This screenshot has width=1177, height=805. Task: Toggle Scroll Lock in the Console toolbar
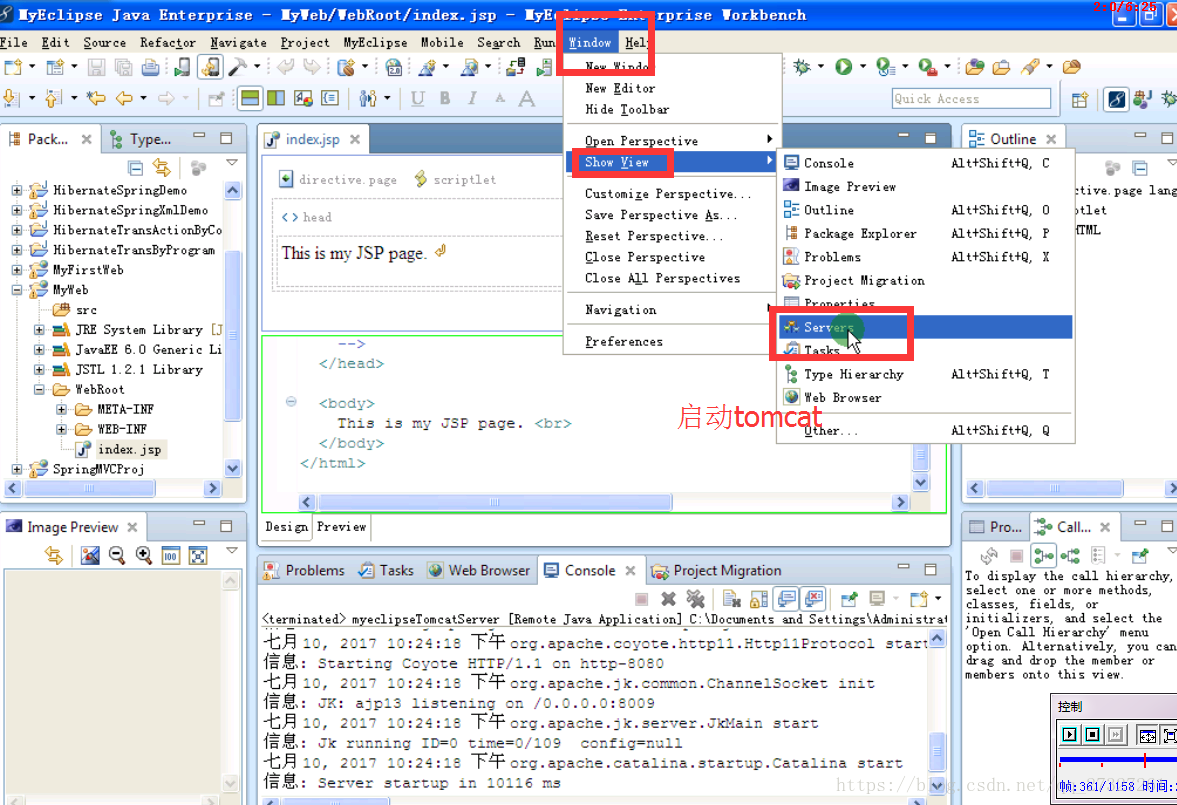pyautogui.click(x=759, y=599)
